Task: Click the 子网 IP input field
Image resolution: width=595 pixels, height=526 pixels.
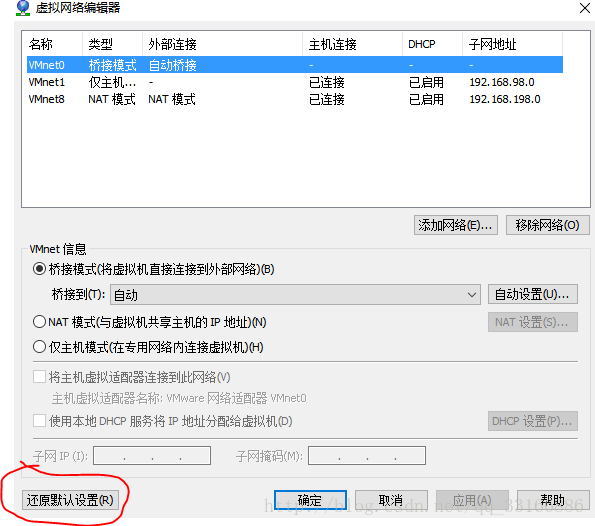Action: coord(152,455)
